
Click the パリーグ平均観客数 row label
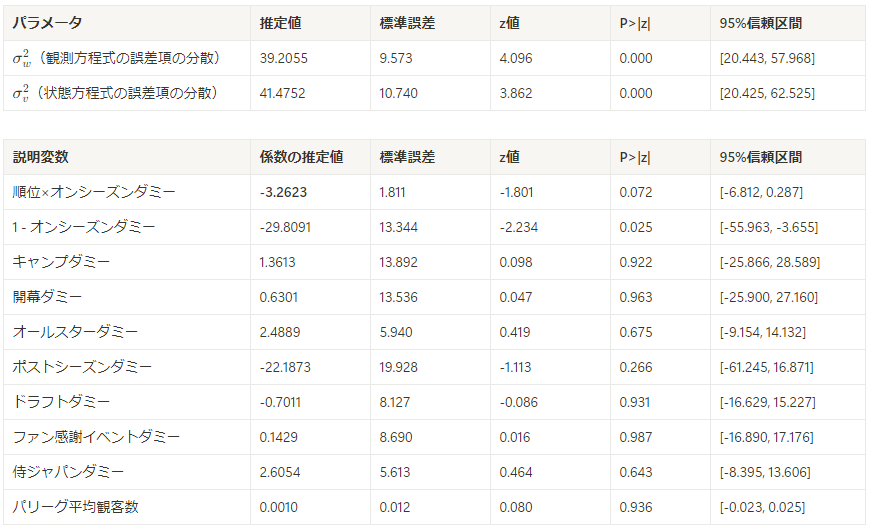(x=75, y=507)
